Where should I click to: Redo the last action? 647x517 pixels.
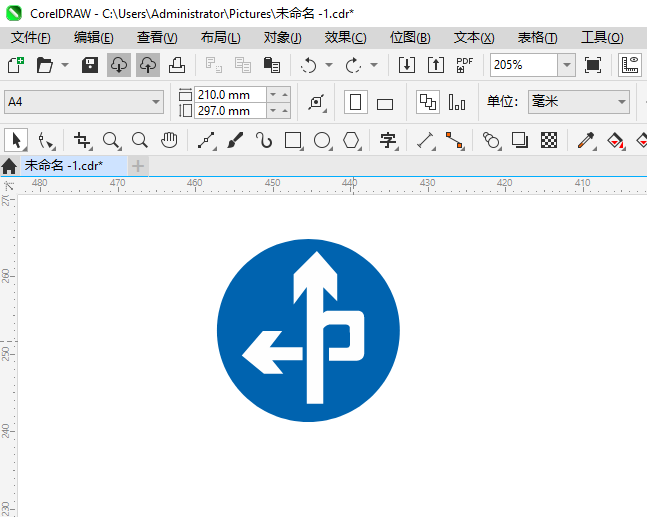point(353,65)
